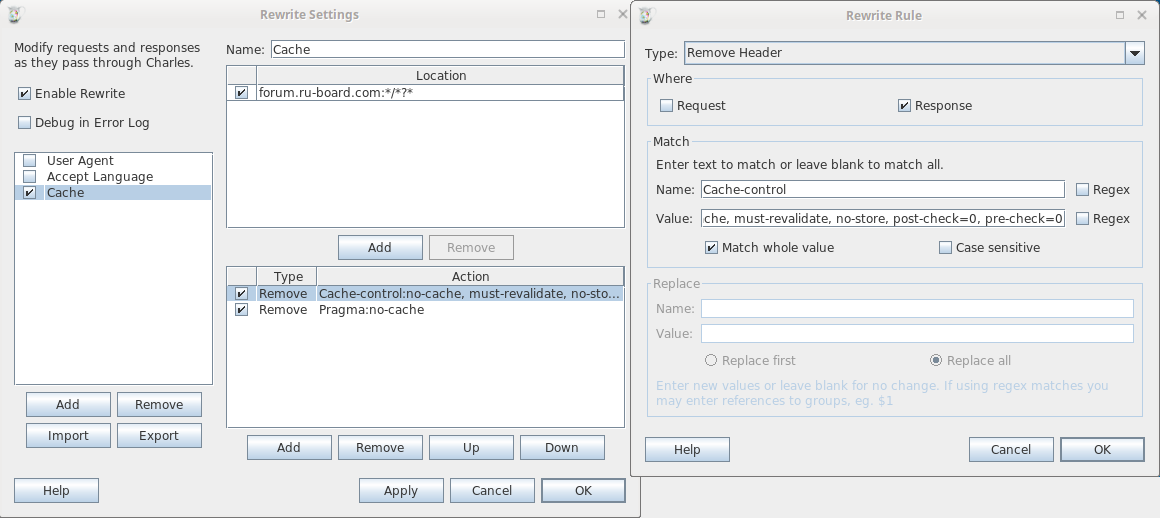Click OK in Rewrite Rule dialog
This screenshot has width=1160, height=518.
1102,450
